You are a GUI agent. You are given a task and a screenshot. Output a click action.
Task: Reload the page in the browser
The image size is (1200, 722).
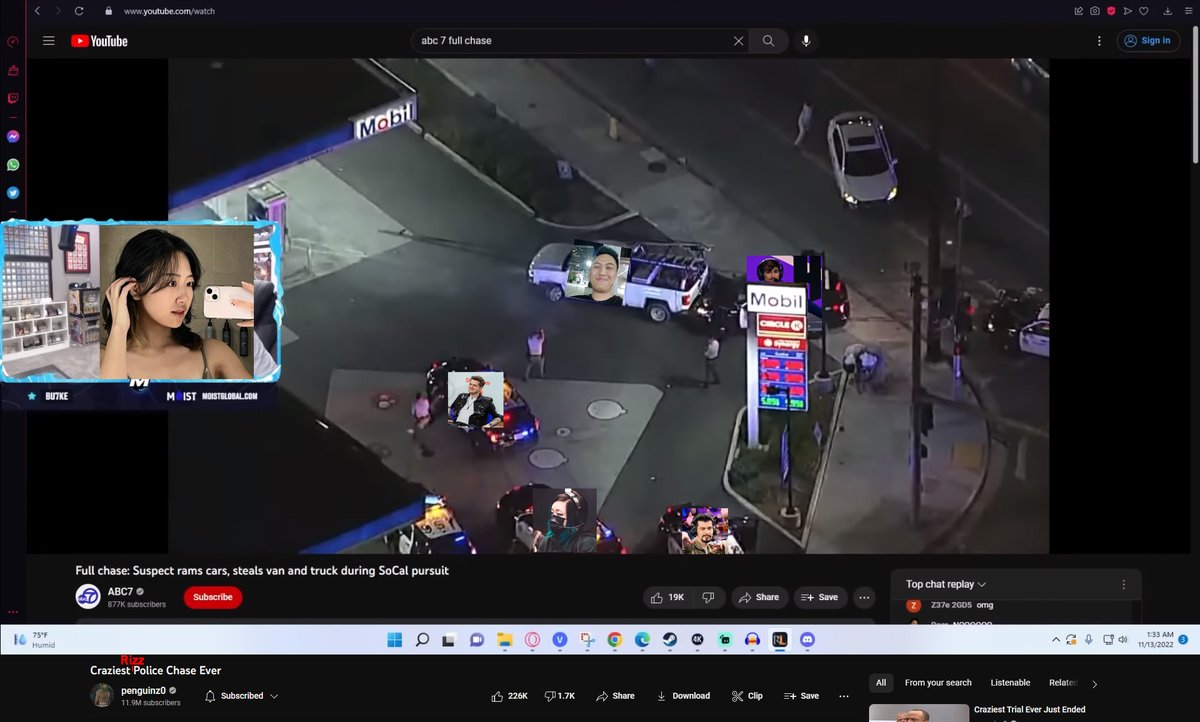[79, 11]
